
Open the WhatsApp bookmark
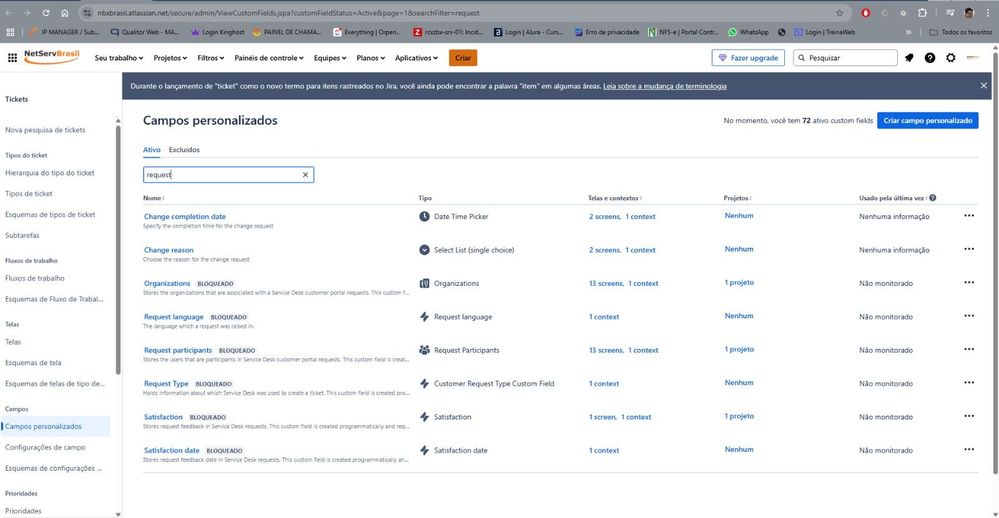(749, 32)
